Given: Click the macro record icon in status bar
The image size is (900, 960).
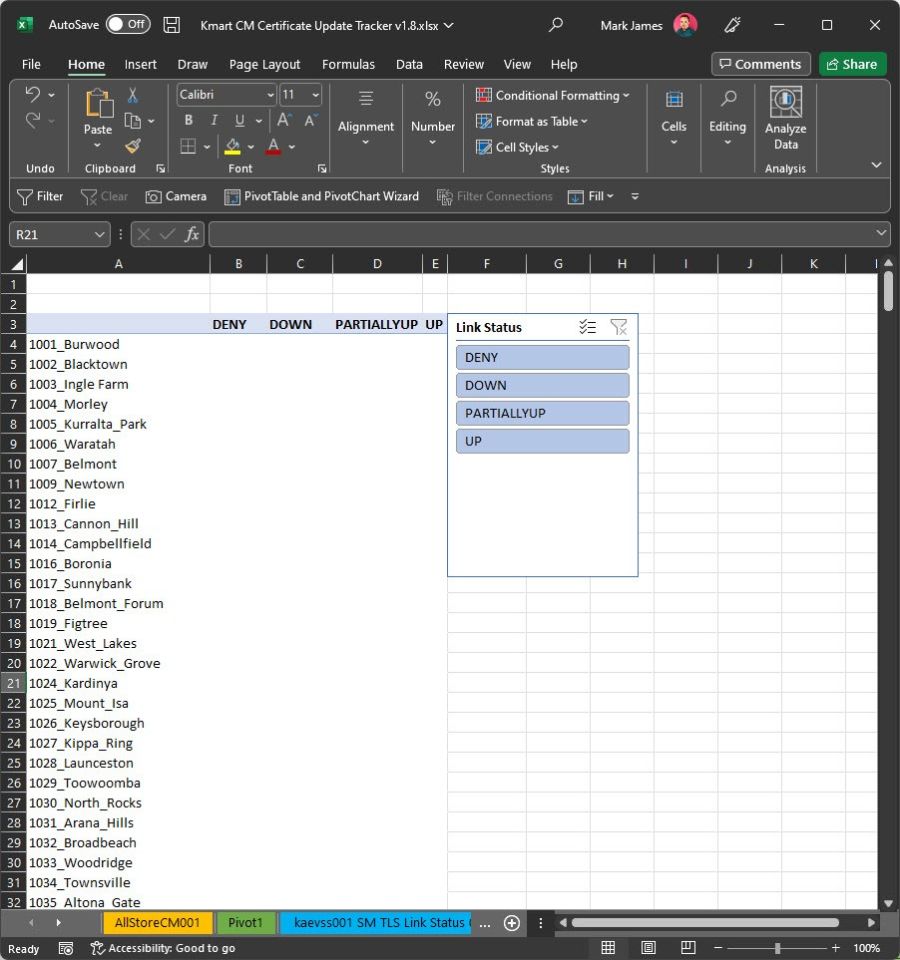Looking at the screenshot, I should pos(66,948).
